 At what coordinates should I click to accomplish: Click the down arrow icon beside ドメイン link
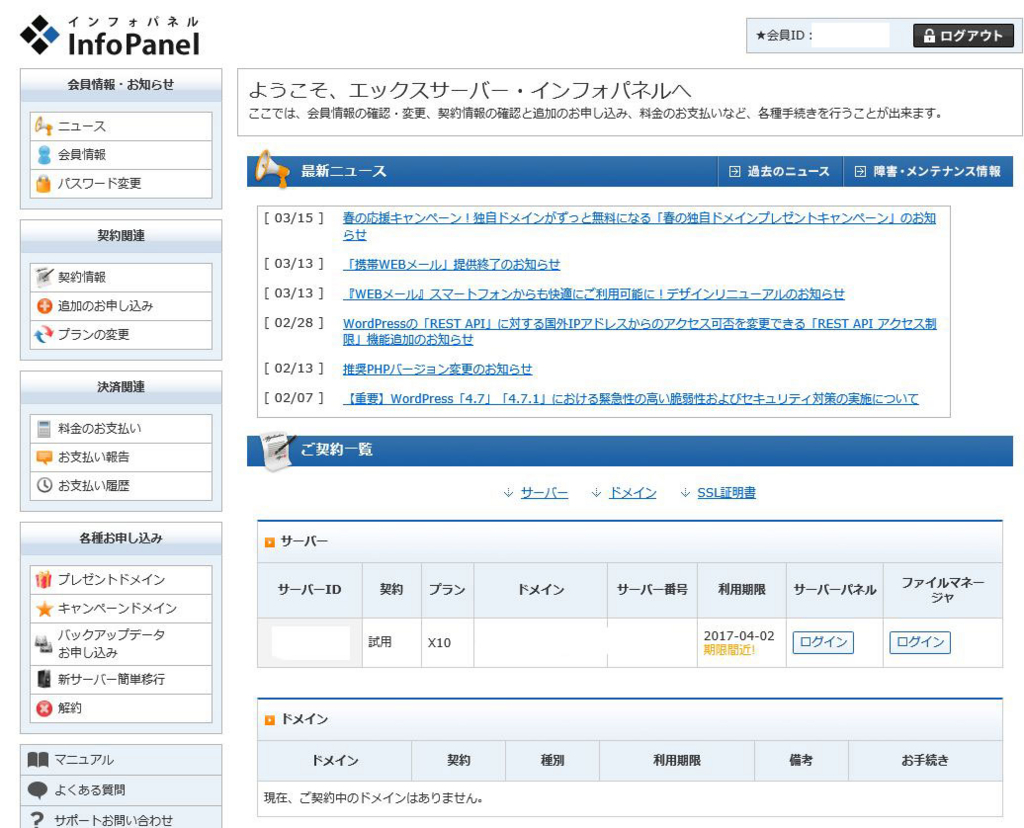coord(596,493)
